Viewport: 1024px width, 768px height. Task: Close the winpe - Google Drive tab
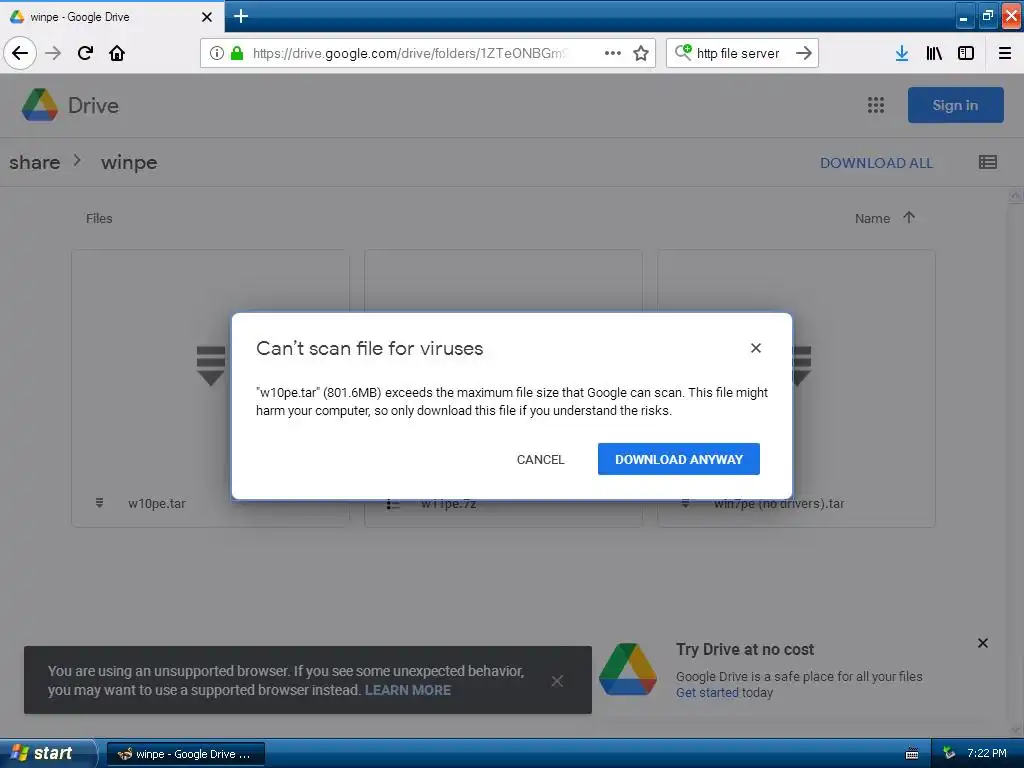[206, 17]
